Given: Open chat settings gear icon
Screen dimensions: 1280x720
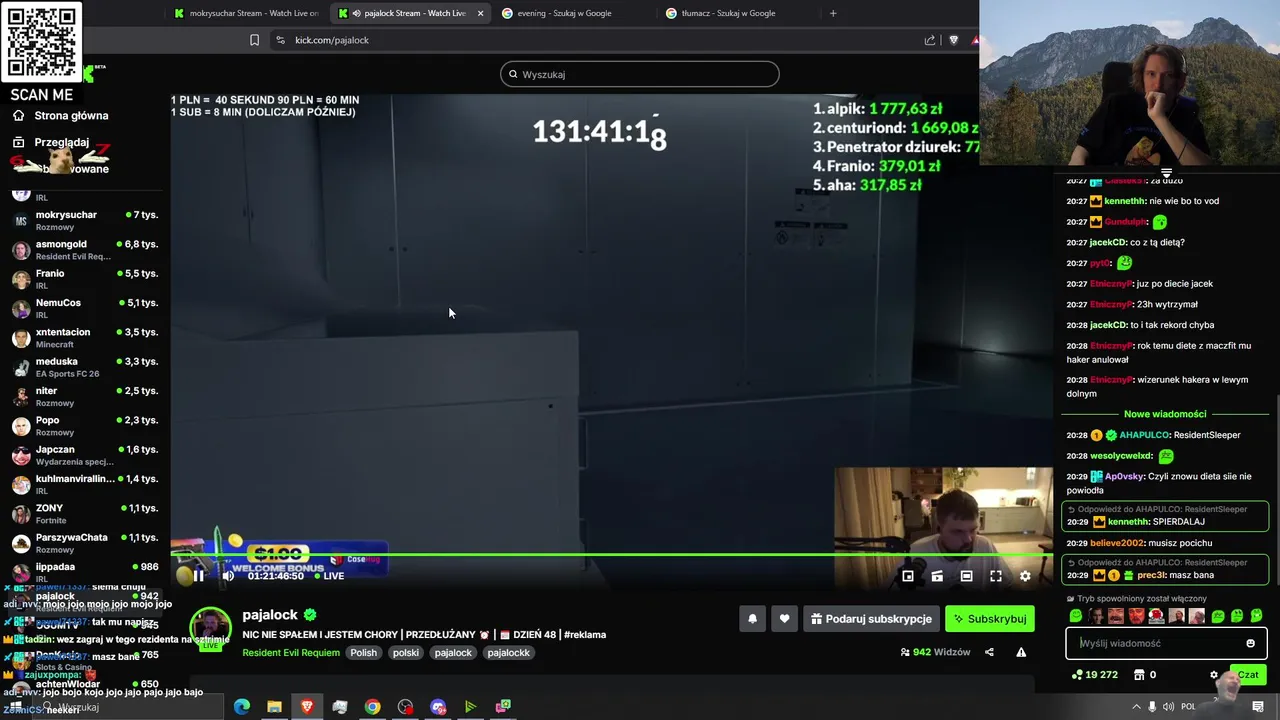Looking at the screenshot, I should point(1214,675).
